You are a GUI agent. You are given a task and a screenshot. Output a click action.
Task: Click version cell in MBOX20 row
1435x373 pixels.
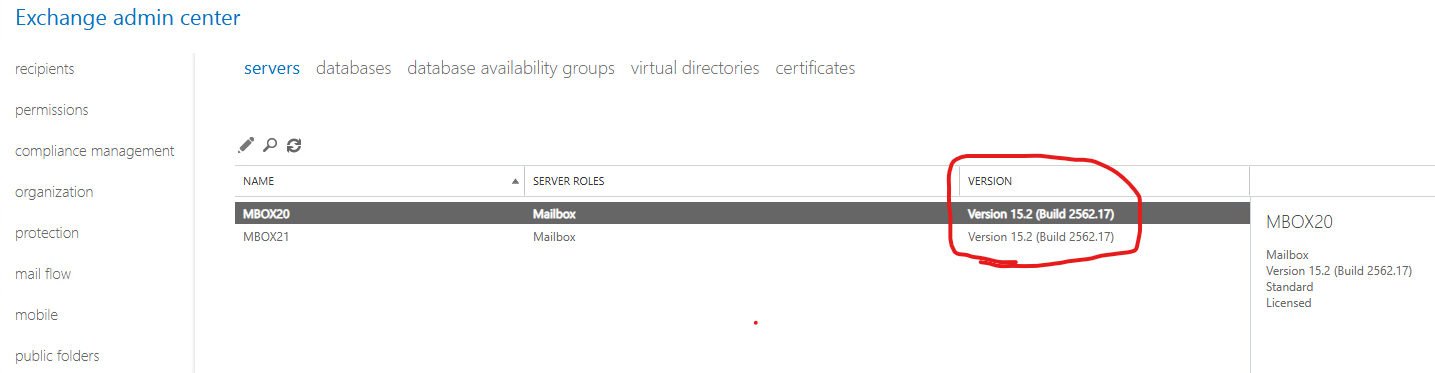pyautogui.click(x=1041, y=213)
